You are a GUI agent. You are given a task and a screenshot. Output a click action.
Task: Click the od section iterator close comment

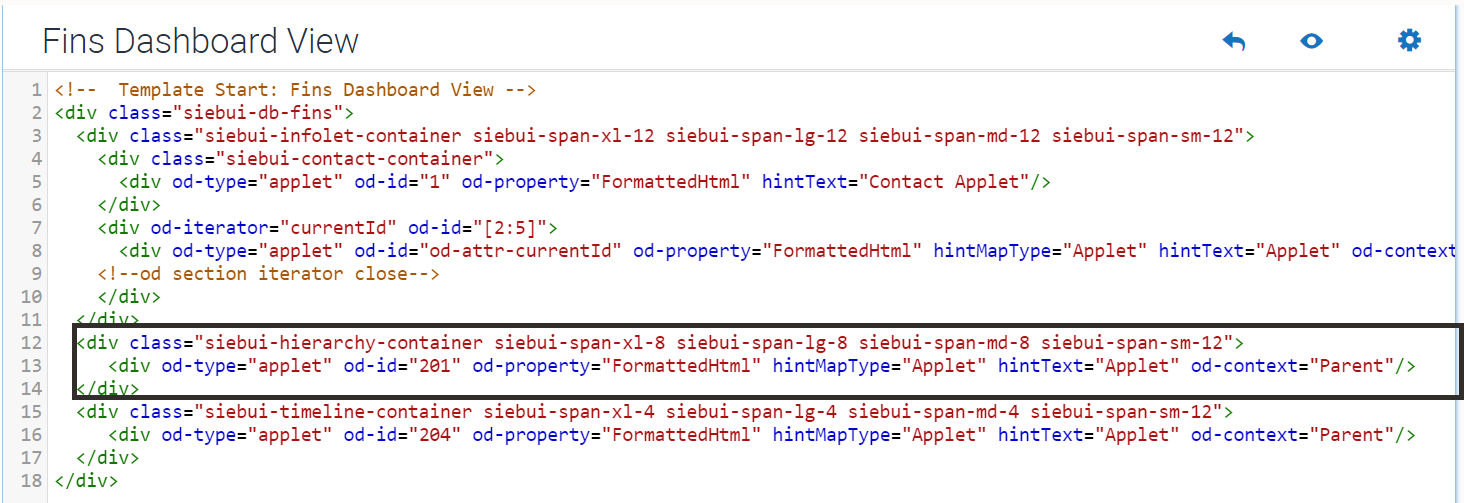pos(269,273)
